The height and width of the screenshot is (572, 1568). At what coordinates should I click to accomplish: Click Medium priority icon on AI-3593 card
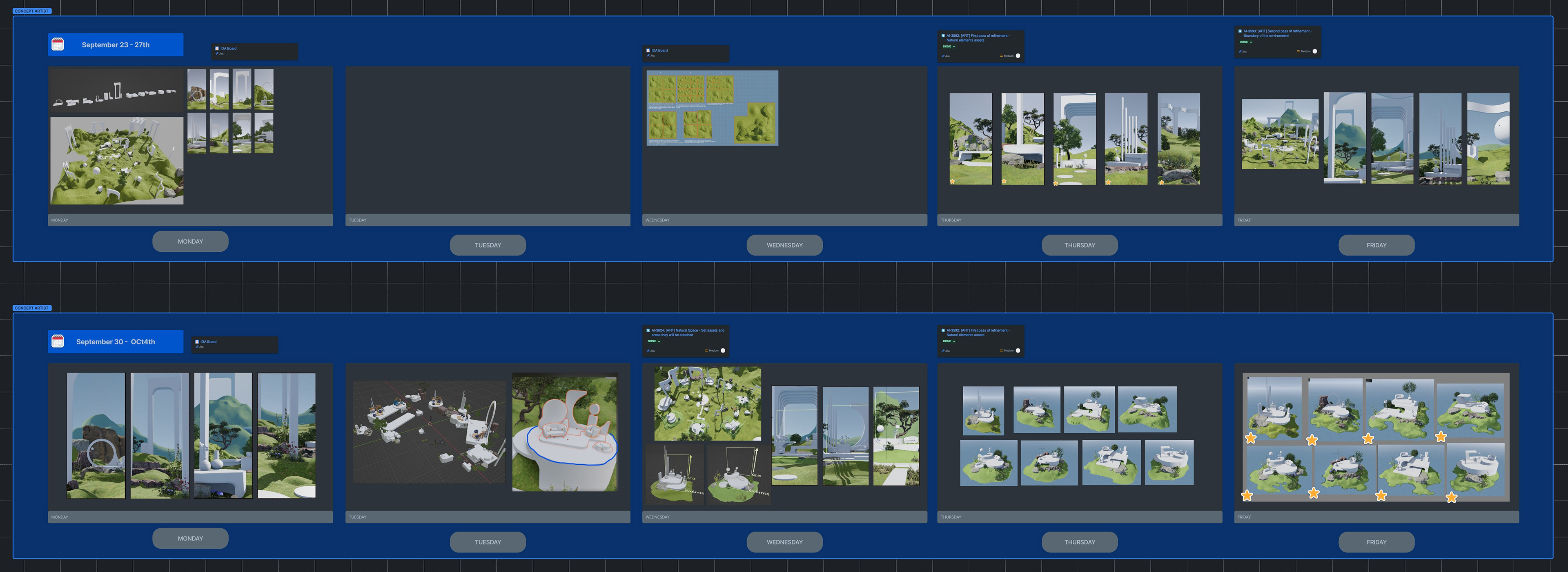tap(1298, 51)
